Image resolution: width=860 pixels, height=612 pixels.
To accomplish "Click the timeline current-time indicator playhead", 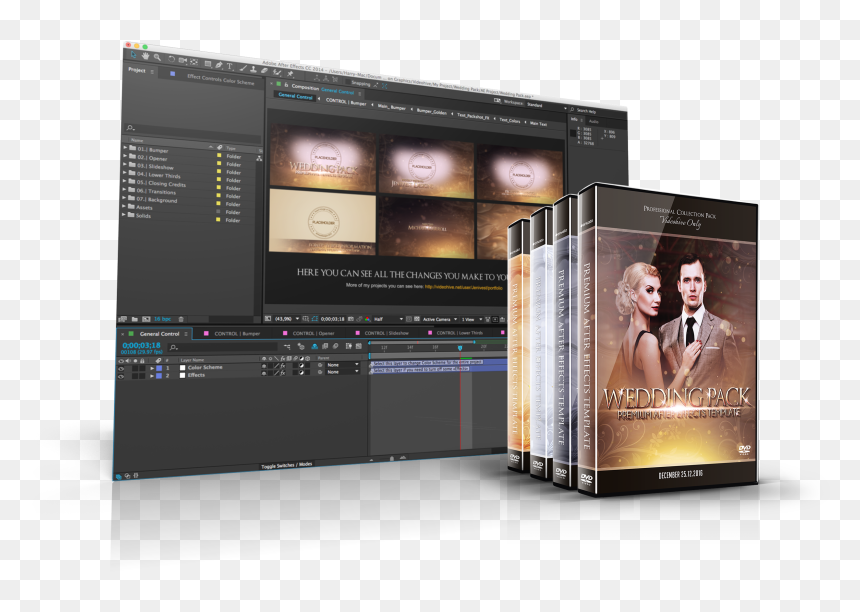I will click(460, 348).
